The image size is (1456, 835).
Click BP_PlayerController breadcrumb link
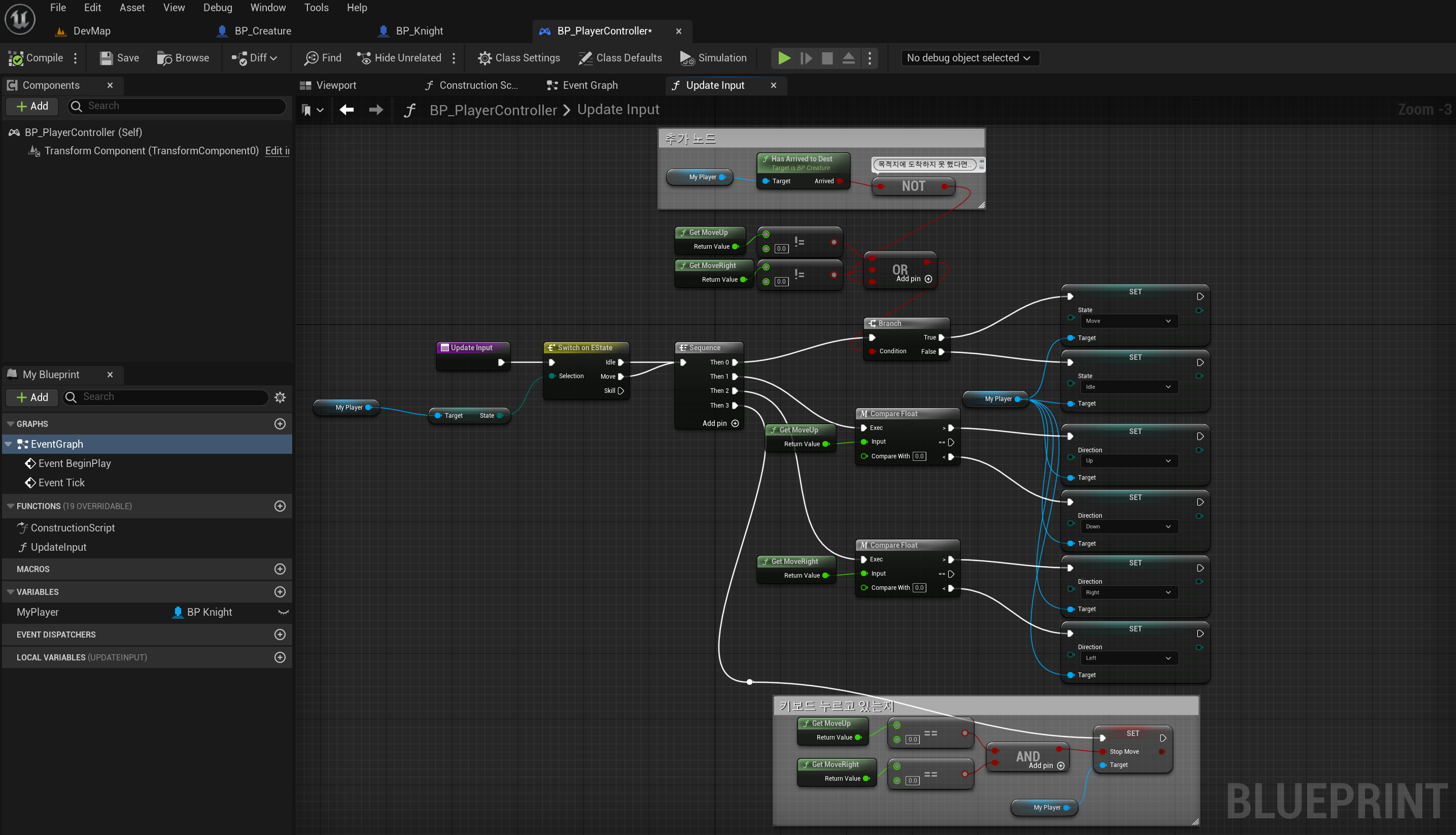493,110
